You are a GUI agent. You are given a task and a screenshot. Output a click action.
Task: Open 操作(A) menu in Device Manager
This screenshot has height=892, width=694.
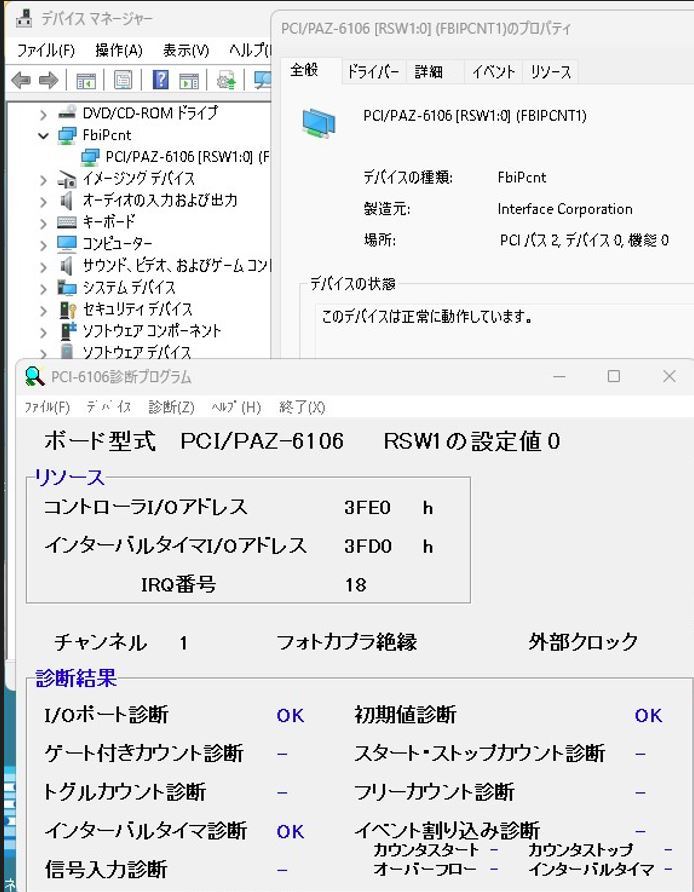click(118, 51)
